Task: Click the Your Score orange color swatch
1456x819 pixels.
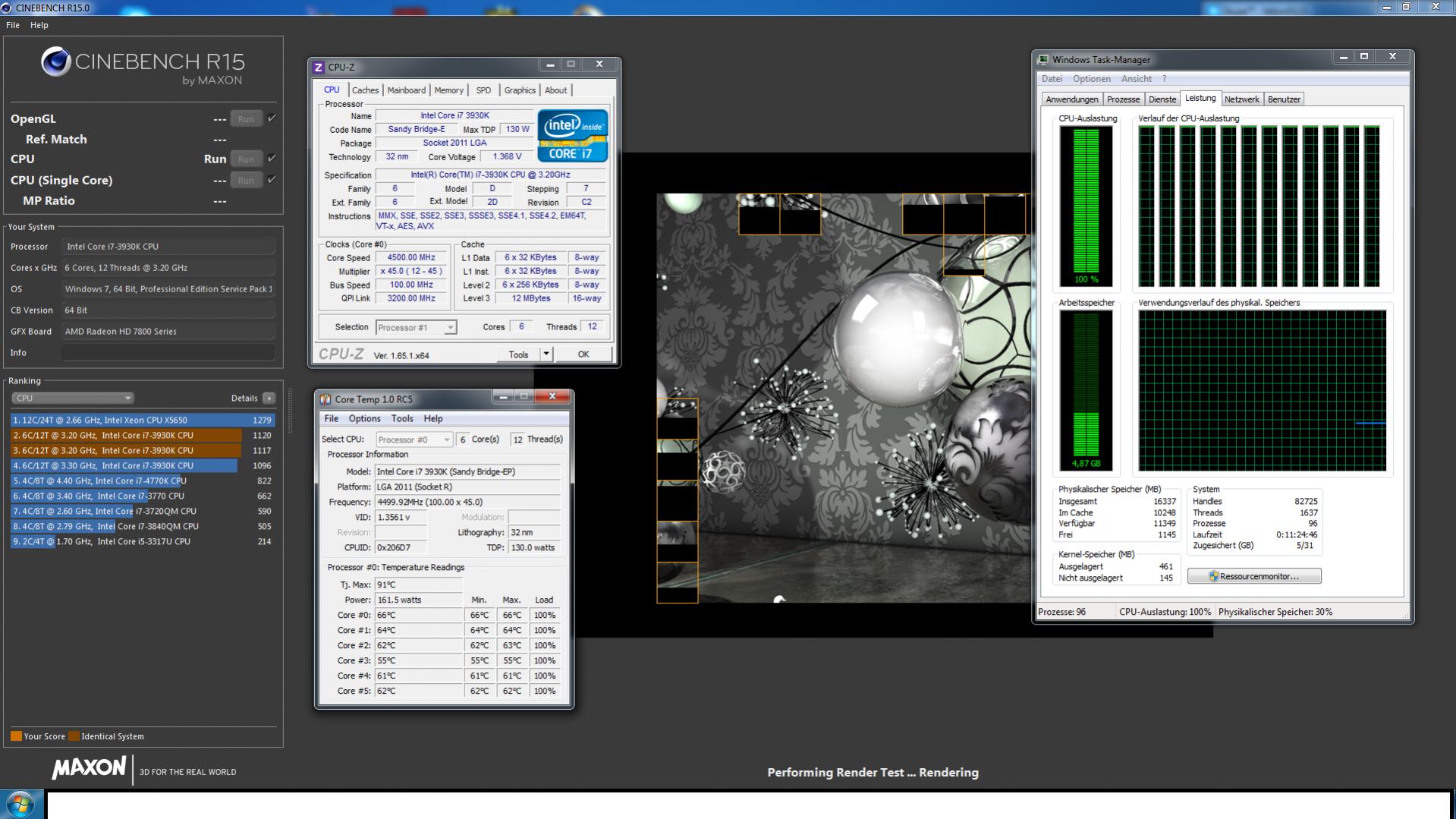Action: tap(16, 736)
